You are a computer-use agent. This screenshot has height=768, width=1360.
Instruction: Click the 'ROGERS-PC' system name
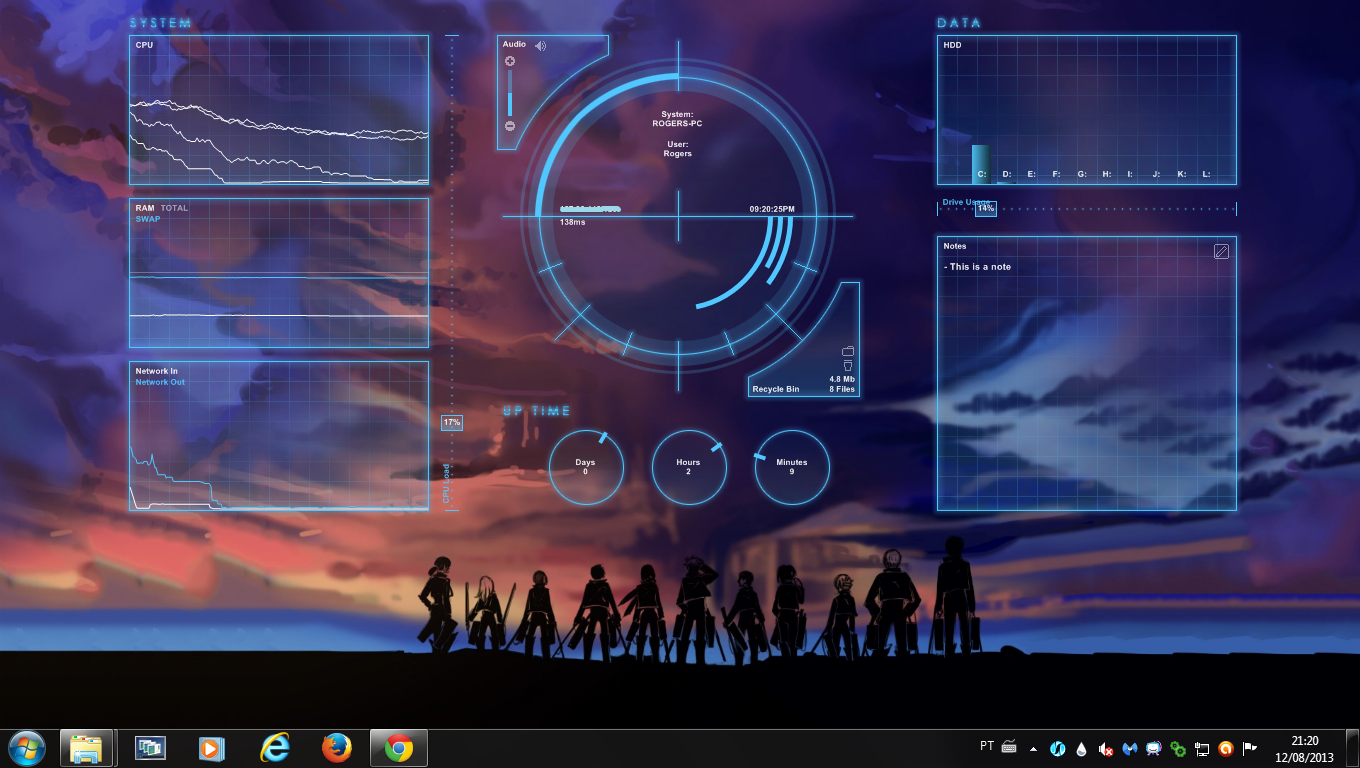pos(677,124)
